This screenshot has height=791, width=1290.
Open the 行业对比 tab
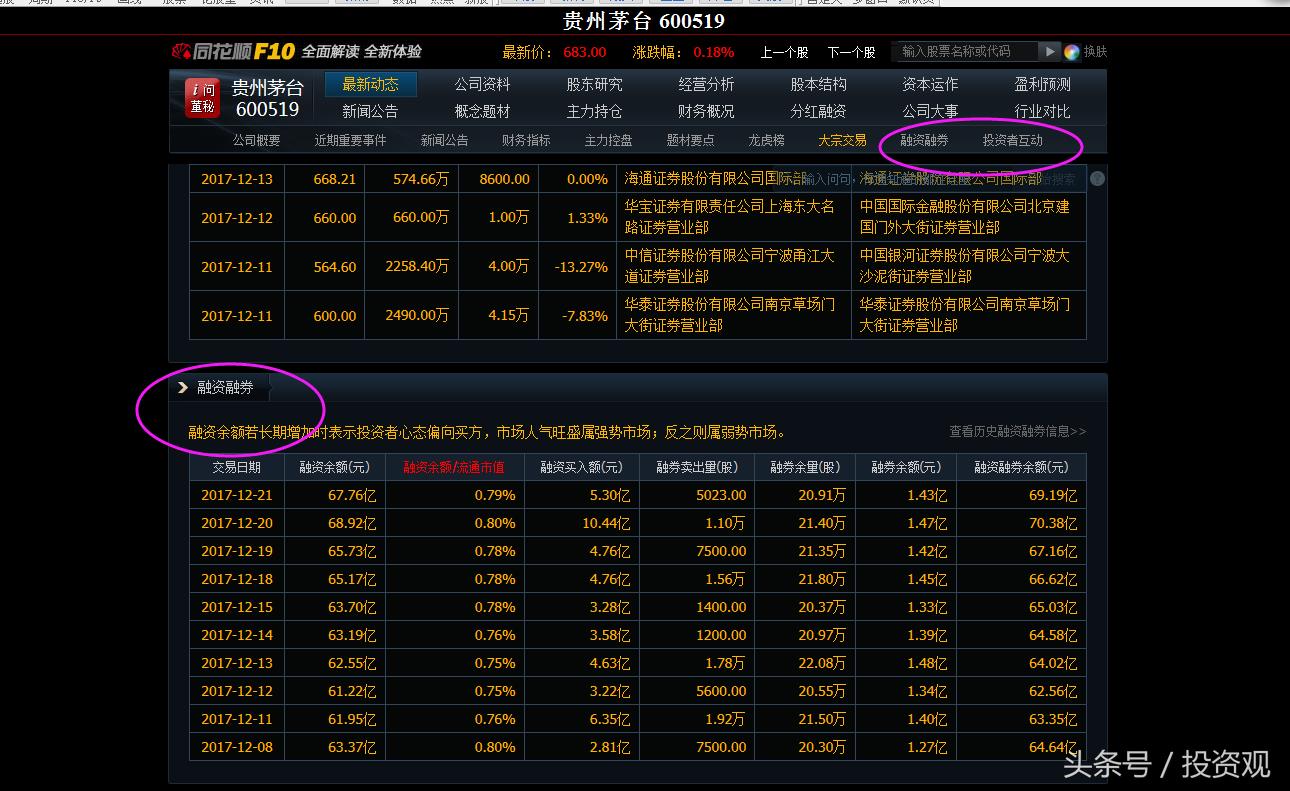click(1042, 111)
